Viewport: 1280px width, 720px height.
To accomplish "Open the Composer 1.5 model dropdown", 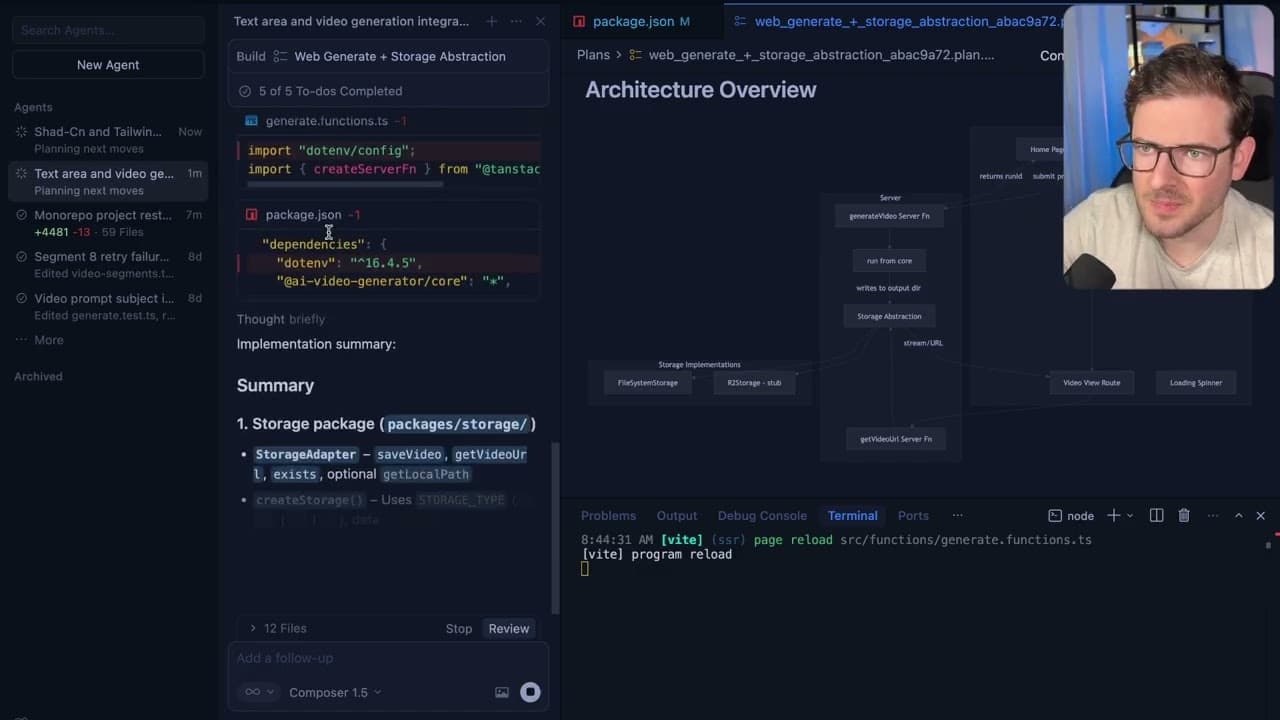I will (334, 691).
